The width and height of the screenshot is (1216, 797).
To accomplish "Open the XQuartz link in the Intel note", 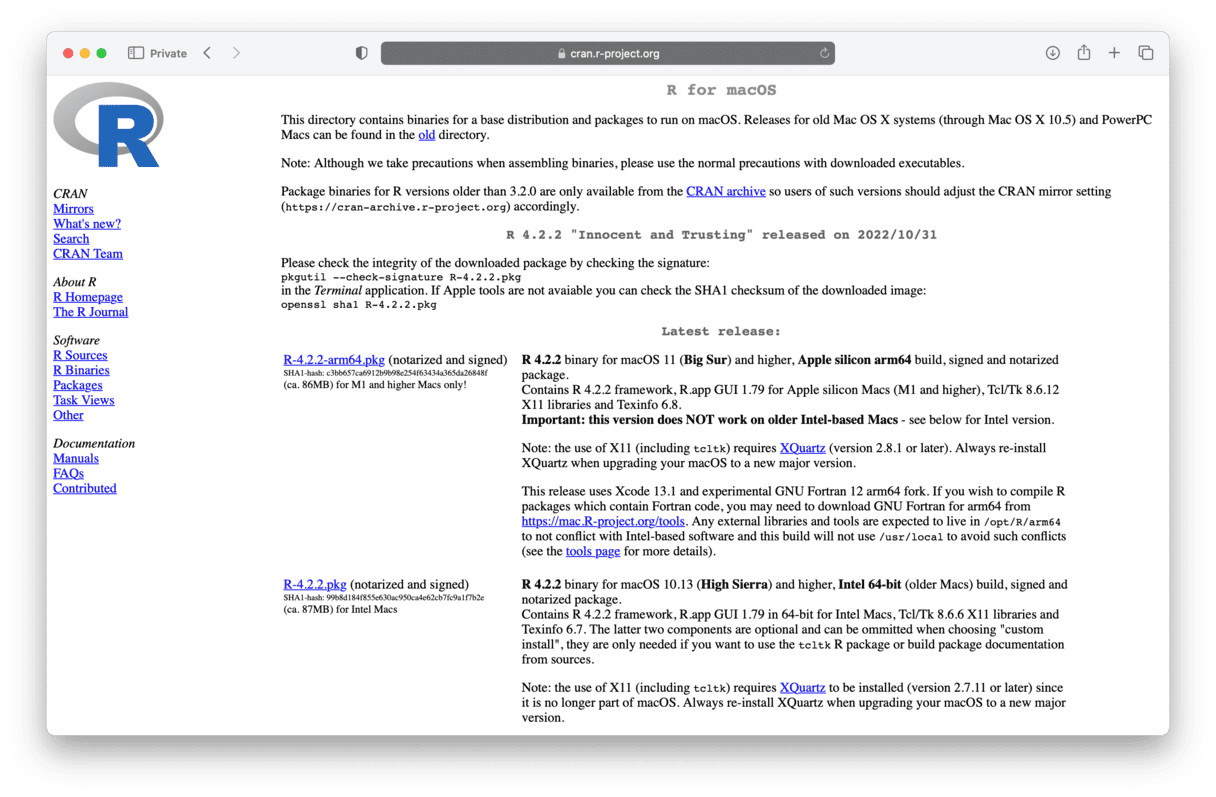I will click(x=803, y=688).
